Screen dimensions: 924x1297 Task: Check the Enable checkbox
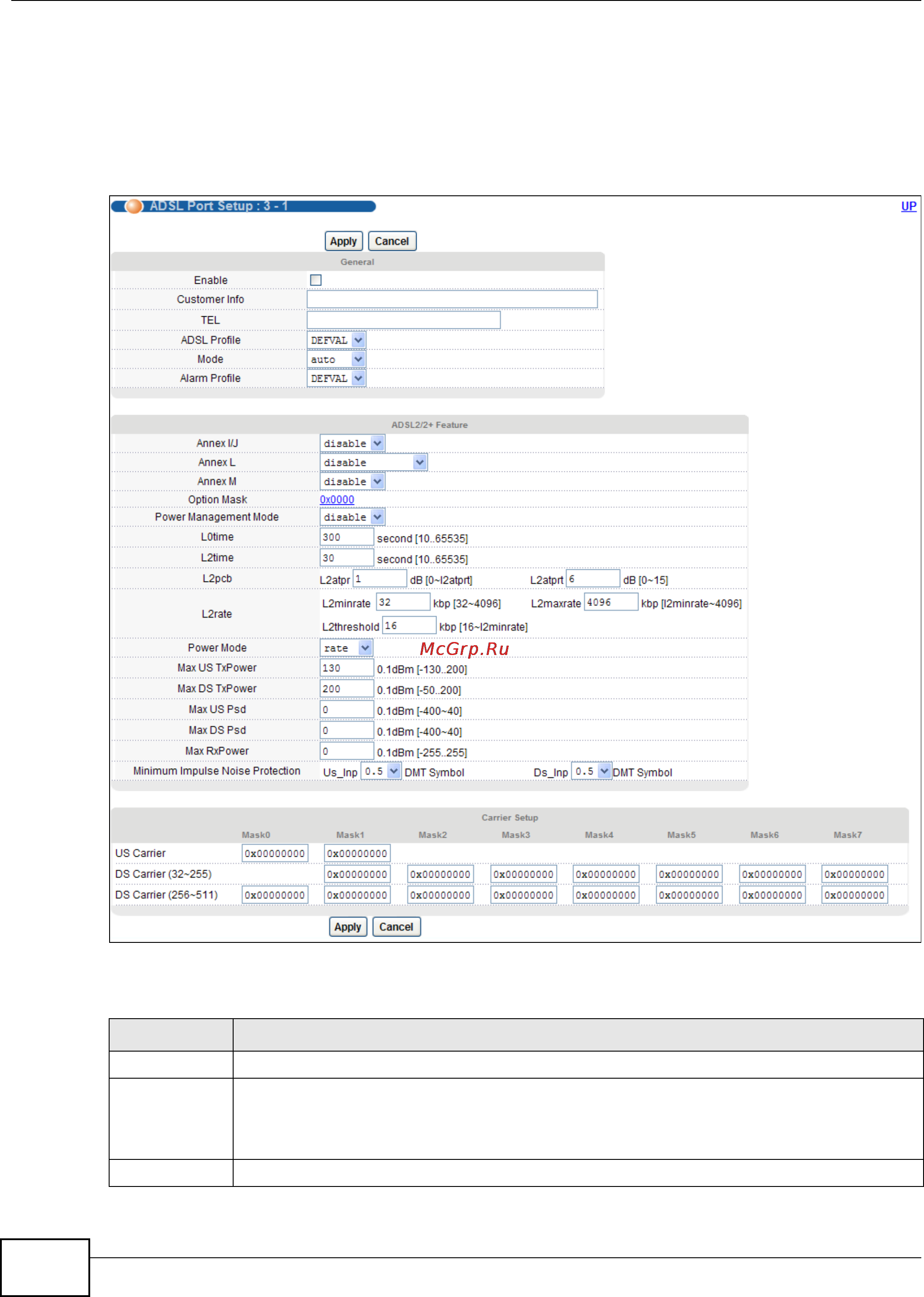click(x=316, y=280)
